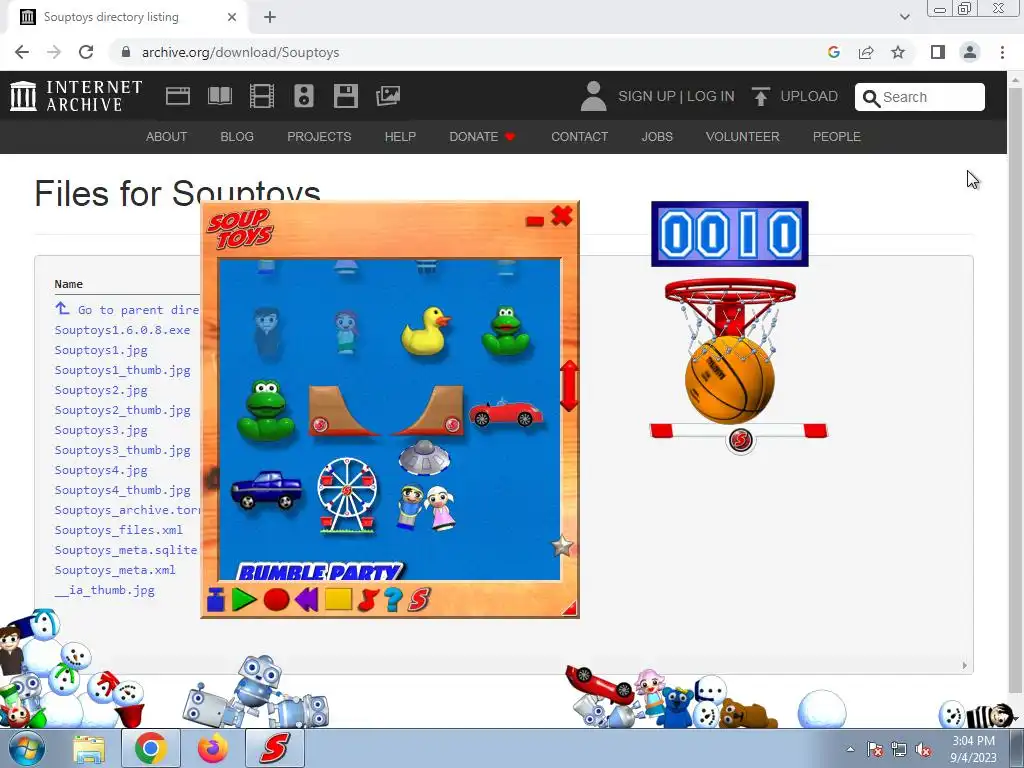Select the yellow rubber duck toy
Image resolution: width=1024 pixels, height=768 pixels.
425,331
